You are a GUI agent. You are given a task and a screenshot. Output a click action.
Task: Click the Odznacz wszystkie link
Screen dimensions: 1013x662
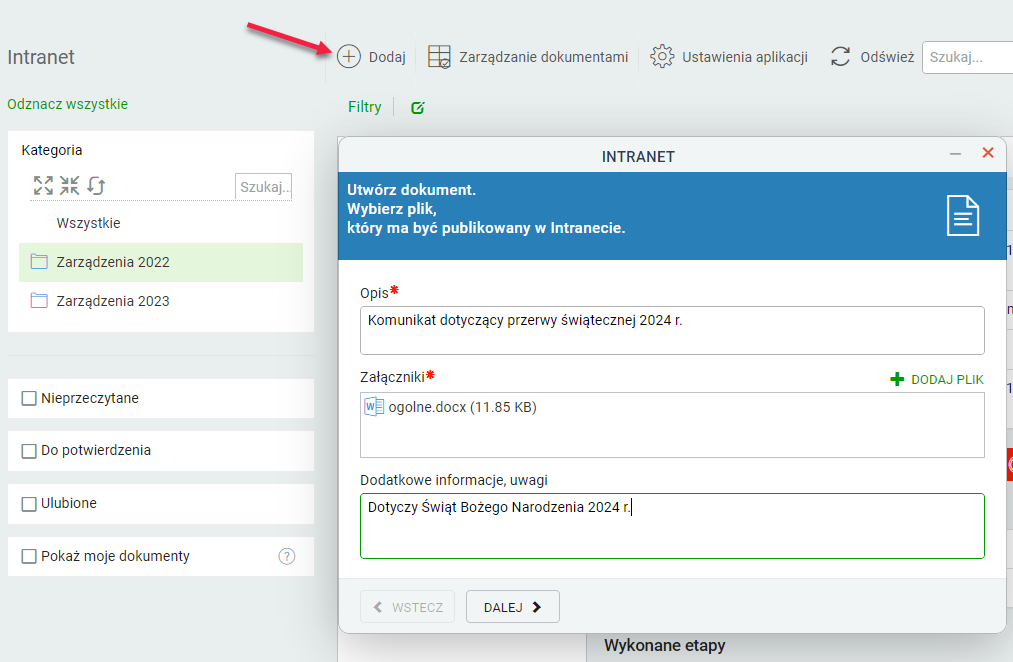(x=68, y=104)
